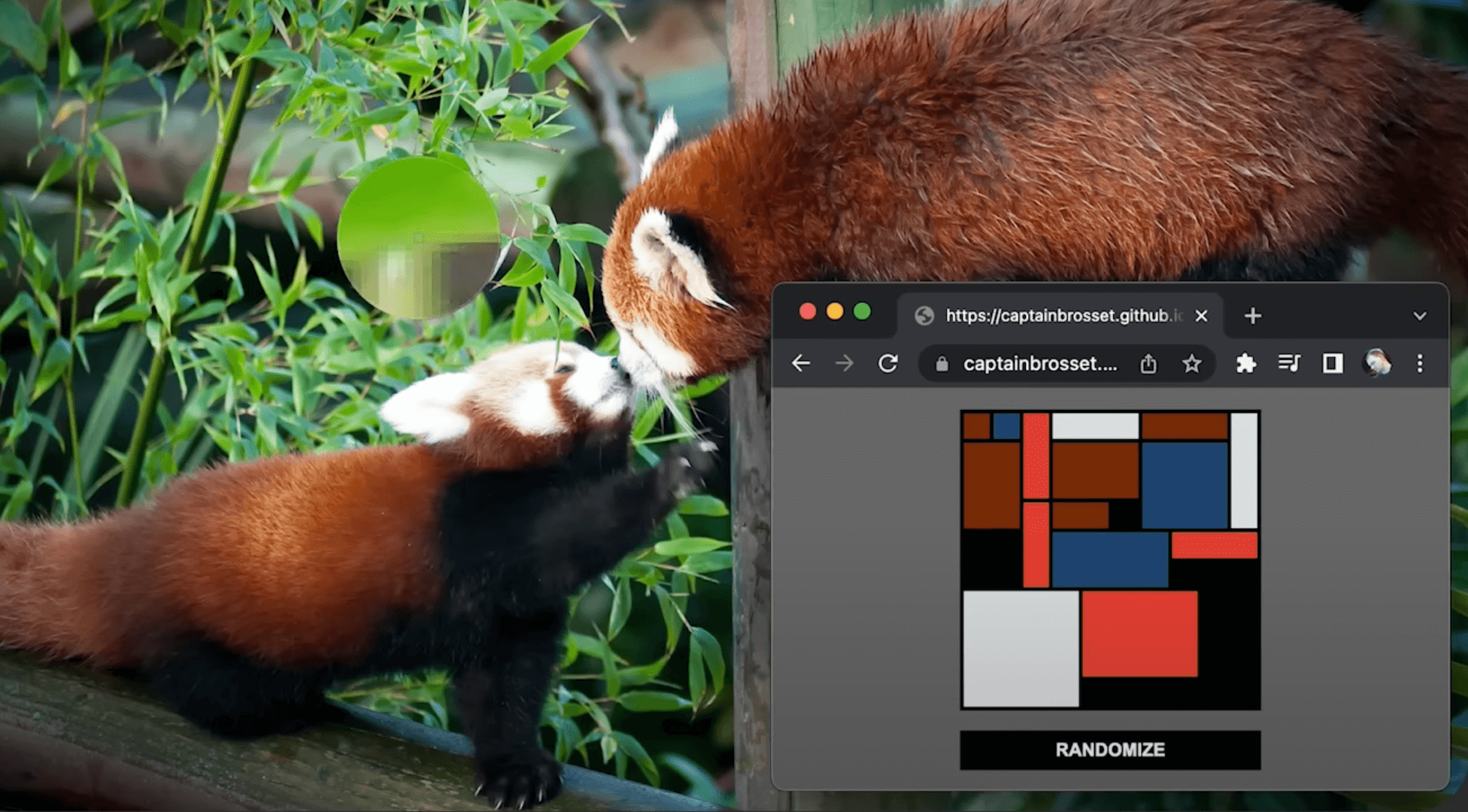Click the browser forward arrow
The height and width of the screenshot is (812, 1468).
click(x=845, y=364)
